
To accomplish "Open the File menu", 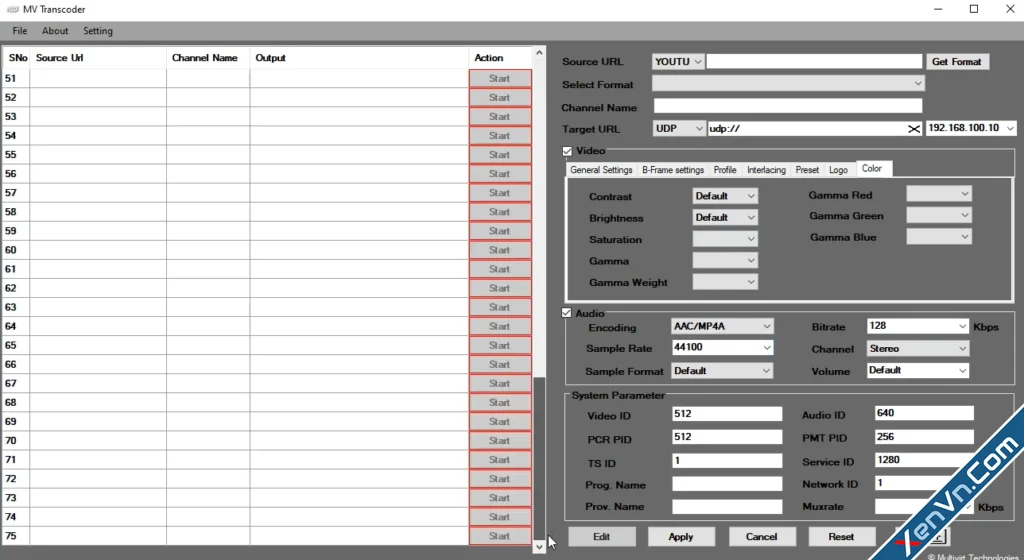I will pyautogui.click(x=20, y=31).
